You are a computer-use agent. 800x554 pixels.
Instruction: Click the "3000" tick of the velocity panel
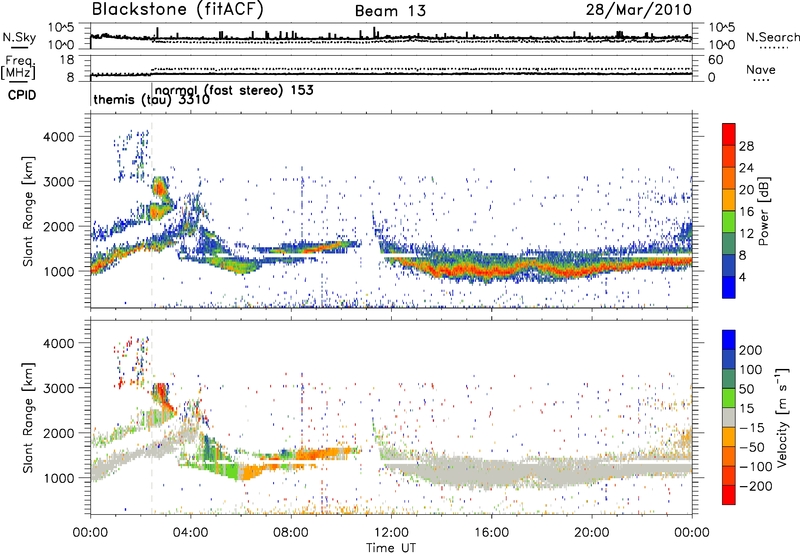coord(59,388)
